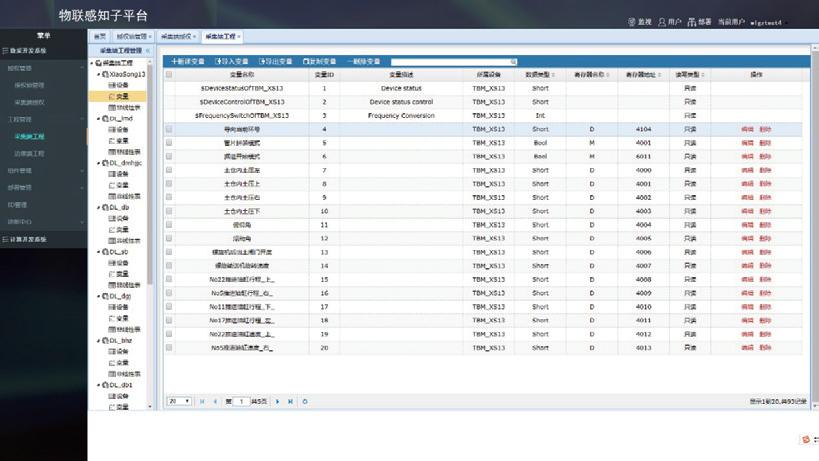Click the new variable (新建变量) toolbar button

point(188,62)
